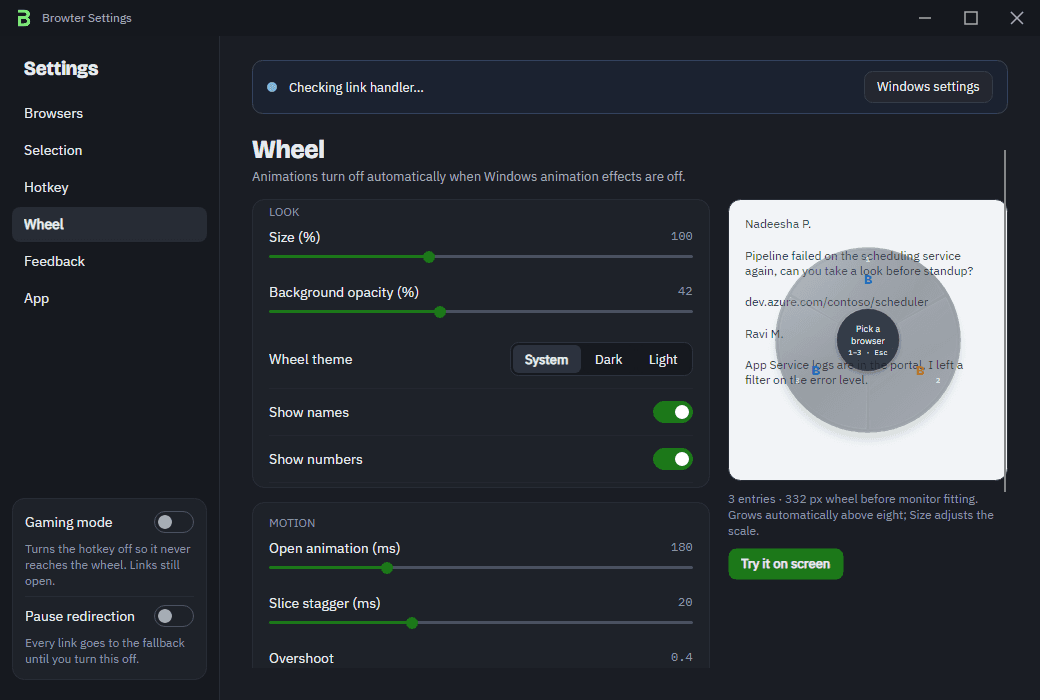This screenshot has height=700, width=1040.
Task: Click the MOTION section label
Action: click(x=292, y=524)
